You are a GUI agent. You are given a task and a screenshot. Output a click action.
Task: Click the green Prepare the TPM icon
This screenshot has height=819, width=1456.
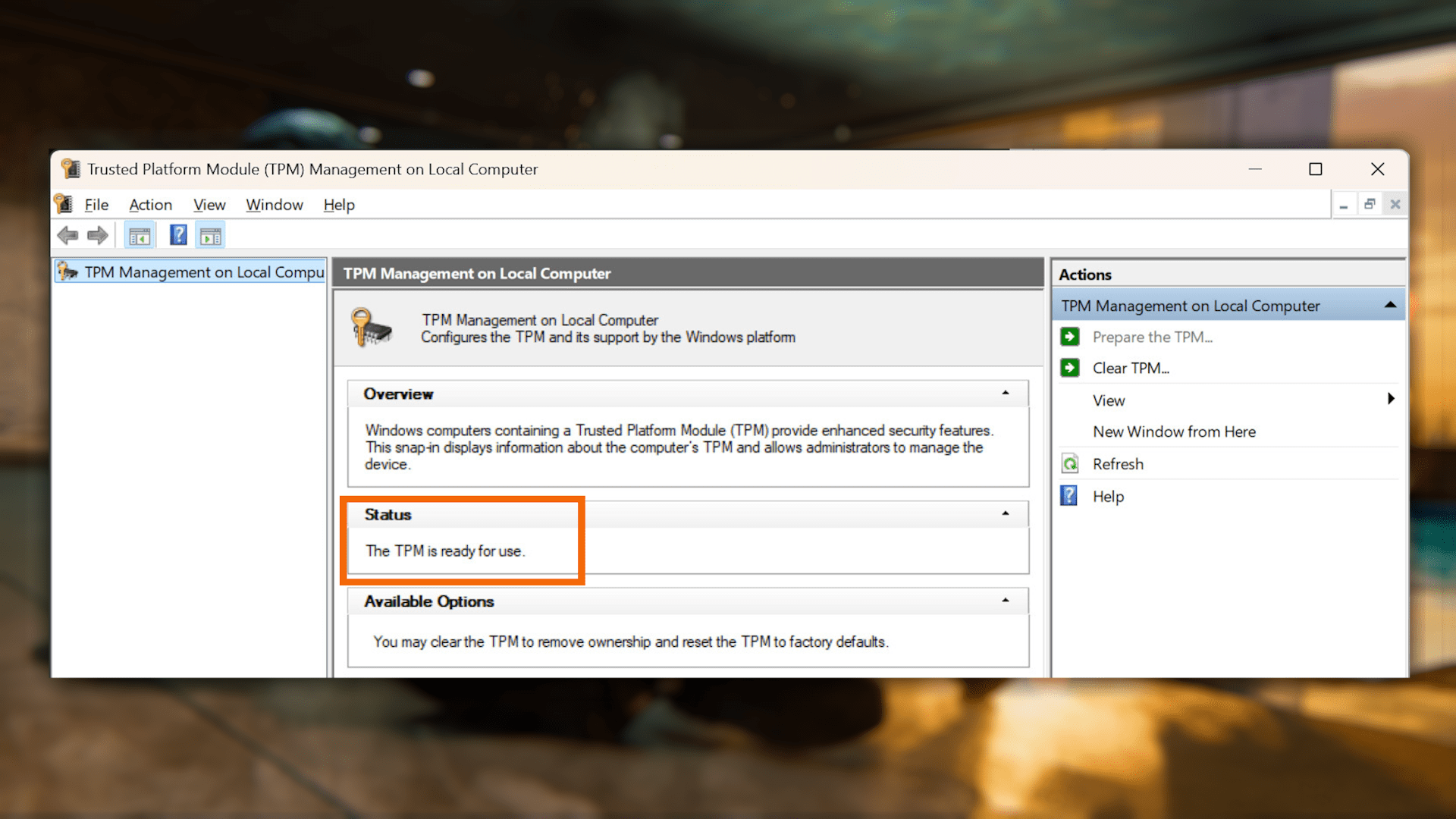pyautogui.click(x=1070, y=337)
